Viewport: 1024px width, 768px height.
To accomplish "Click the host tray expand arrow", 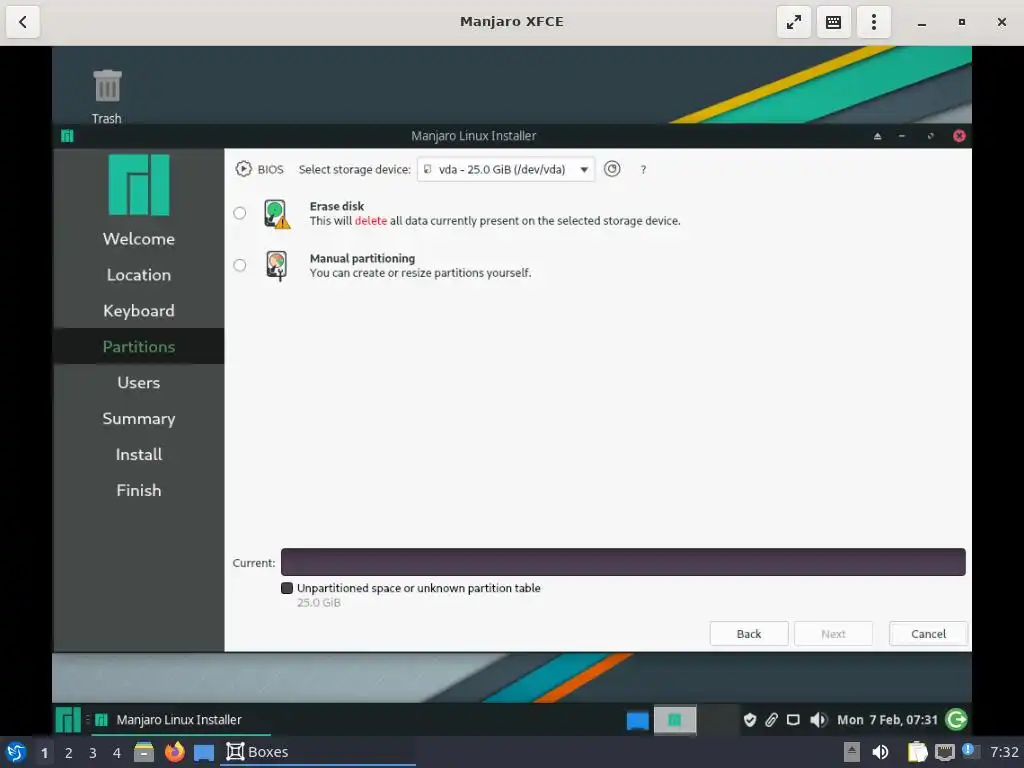I will (852, 752).
